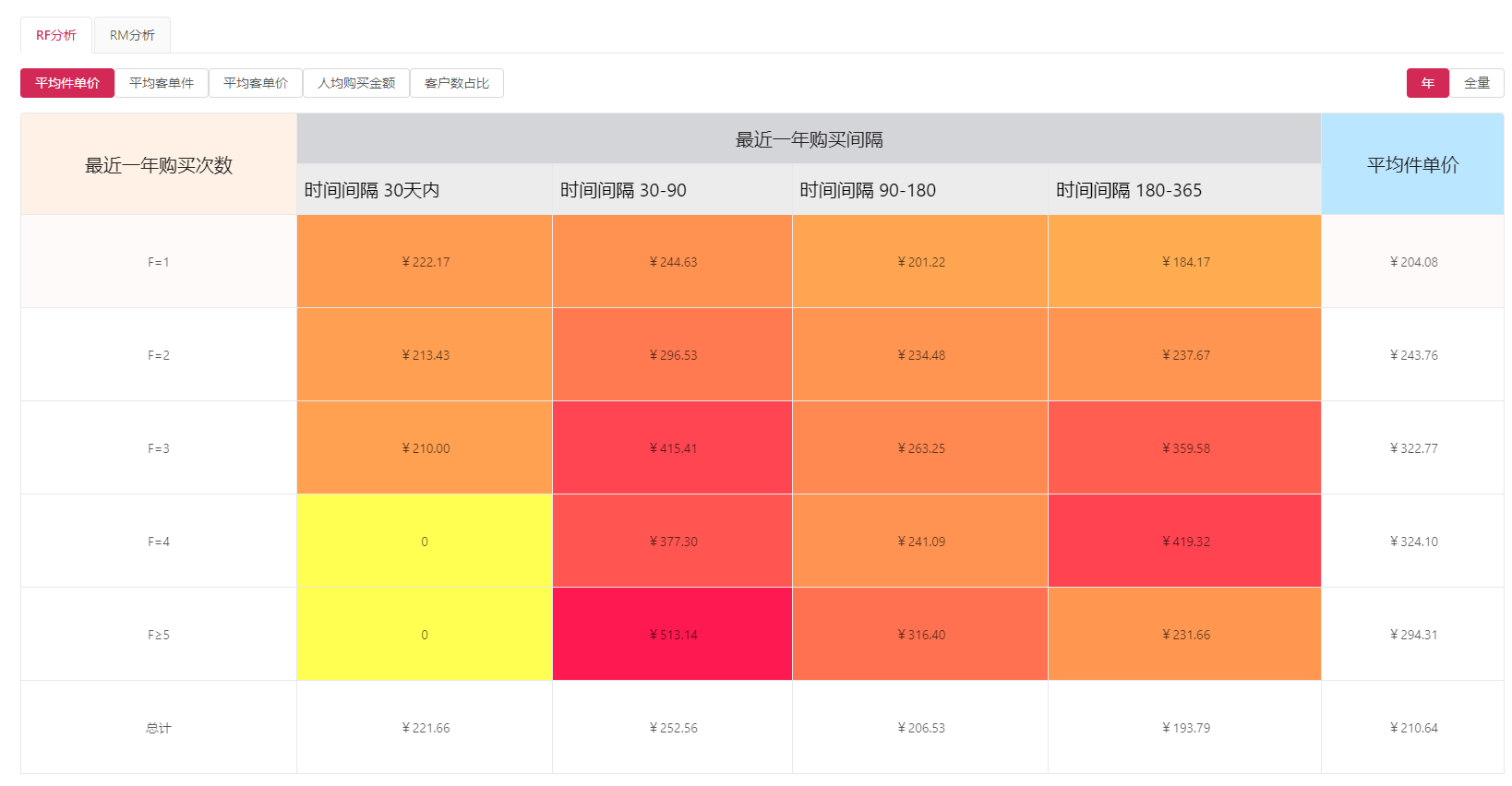
Task: Choose the 全量 time range
Action: (1477, 83)
